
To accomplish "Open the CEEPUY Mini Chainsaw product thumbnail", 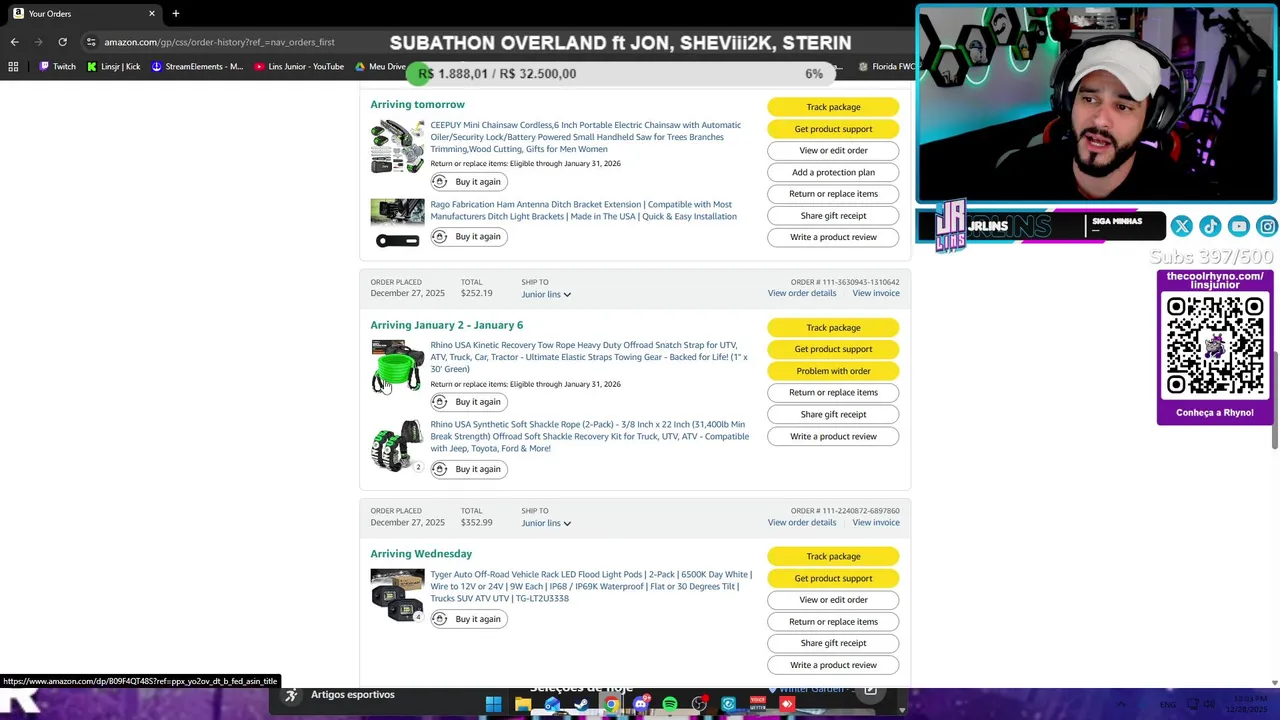I will (x=397, y=147).
